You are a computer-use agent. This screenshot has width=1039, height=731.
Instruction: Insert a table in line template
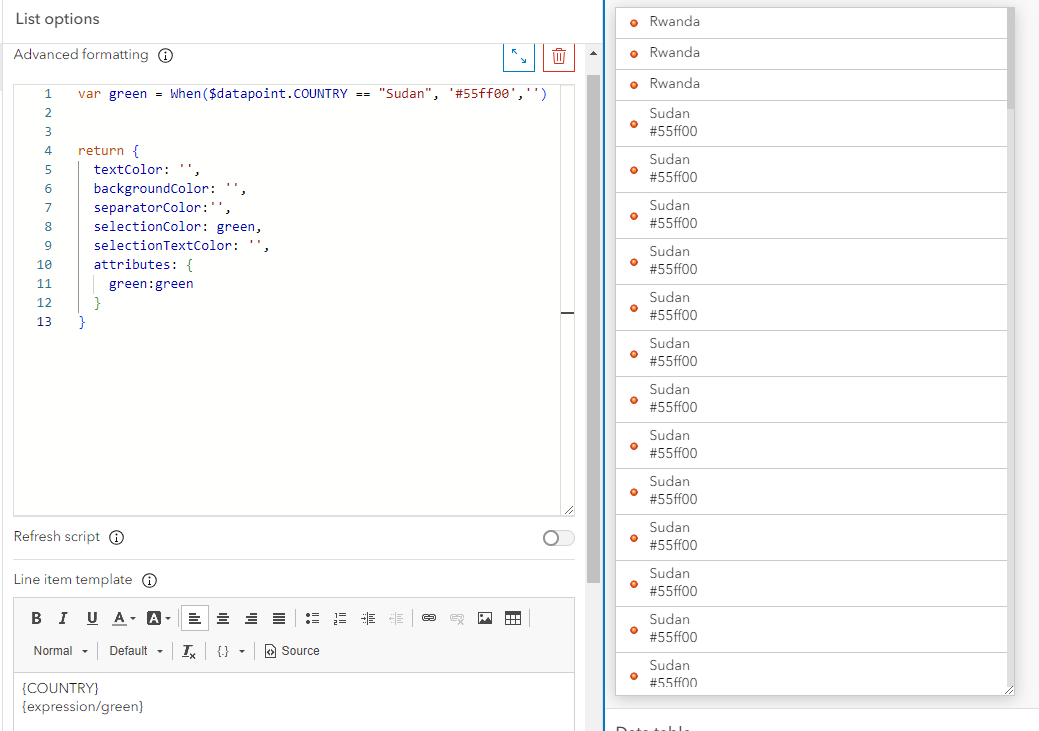[513, 618]
